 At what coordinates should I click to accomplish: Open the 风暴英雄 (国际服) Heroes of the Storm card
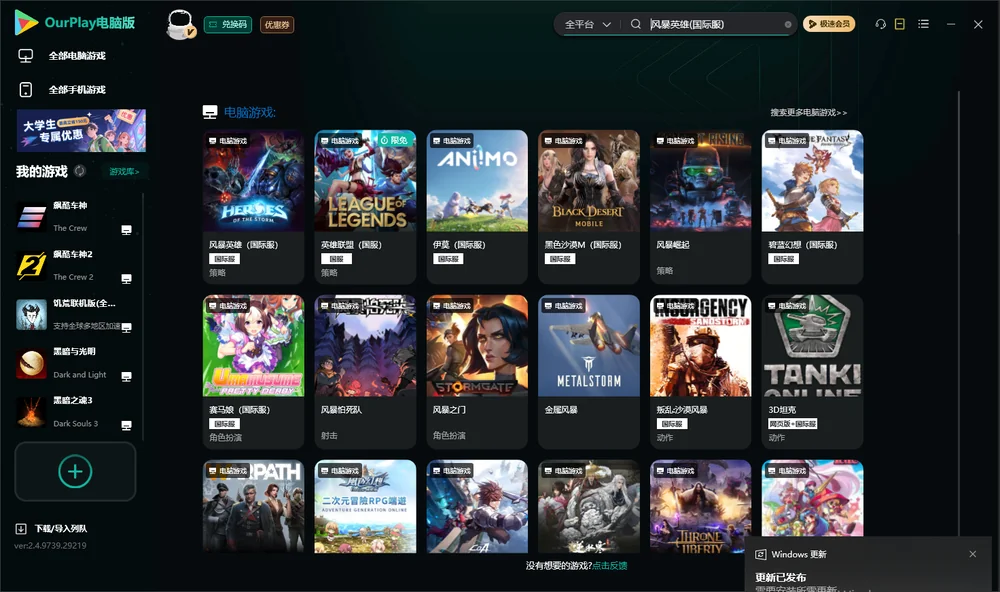253,207
